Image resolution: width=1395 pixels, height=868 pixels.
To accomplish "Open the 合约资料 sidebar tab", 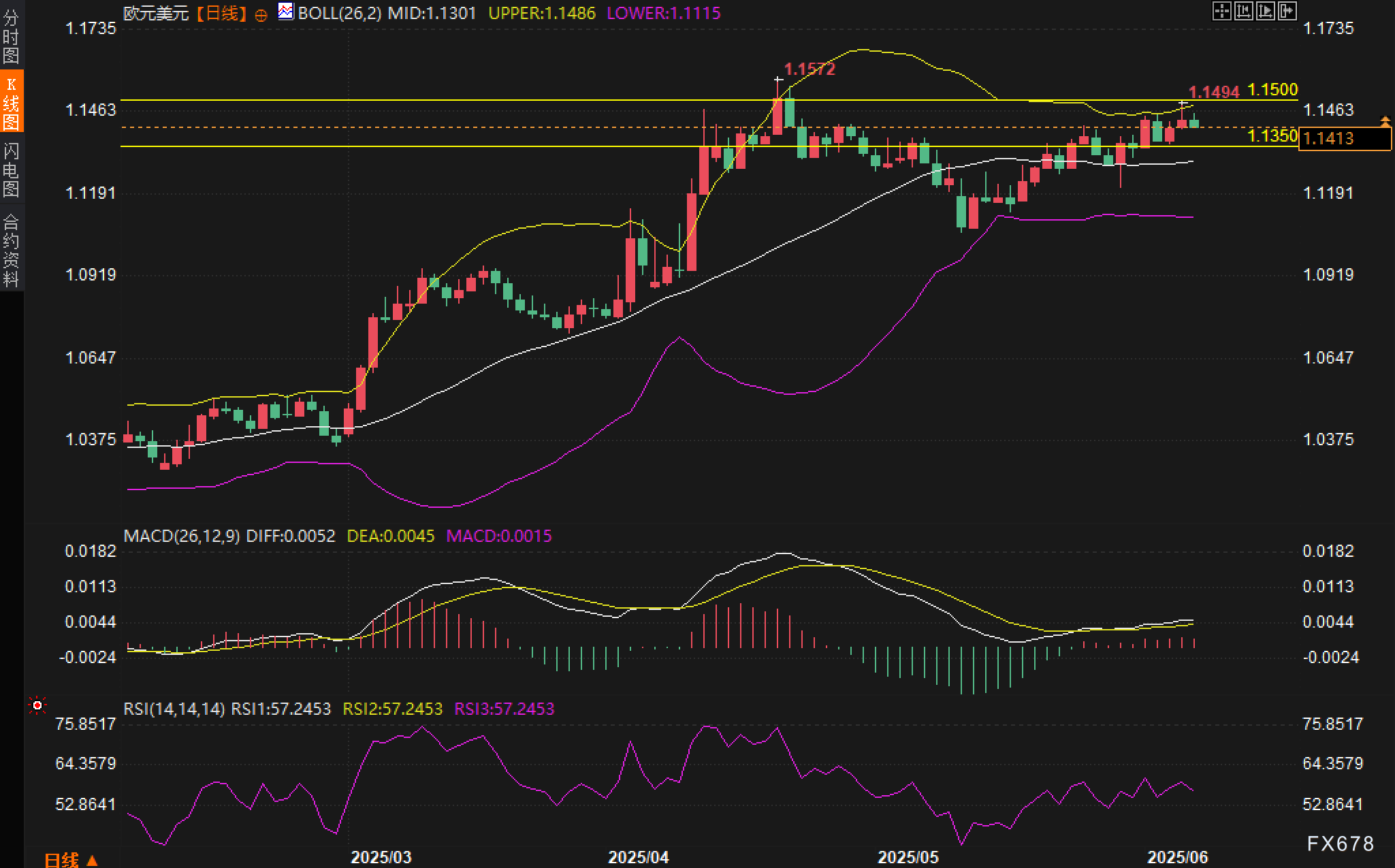I will 11,249.
